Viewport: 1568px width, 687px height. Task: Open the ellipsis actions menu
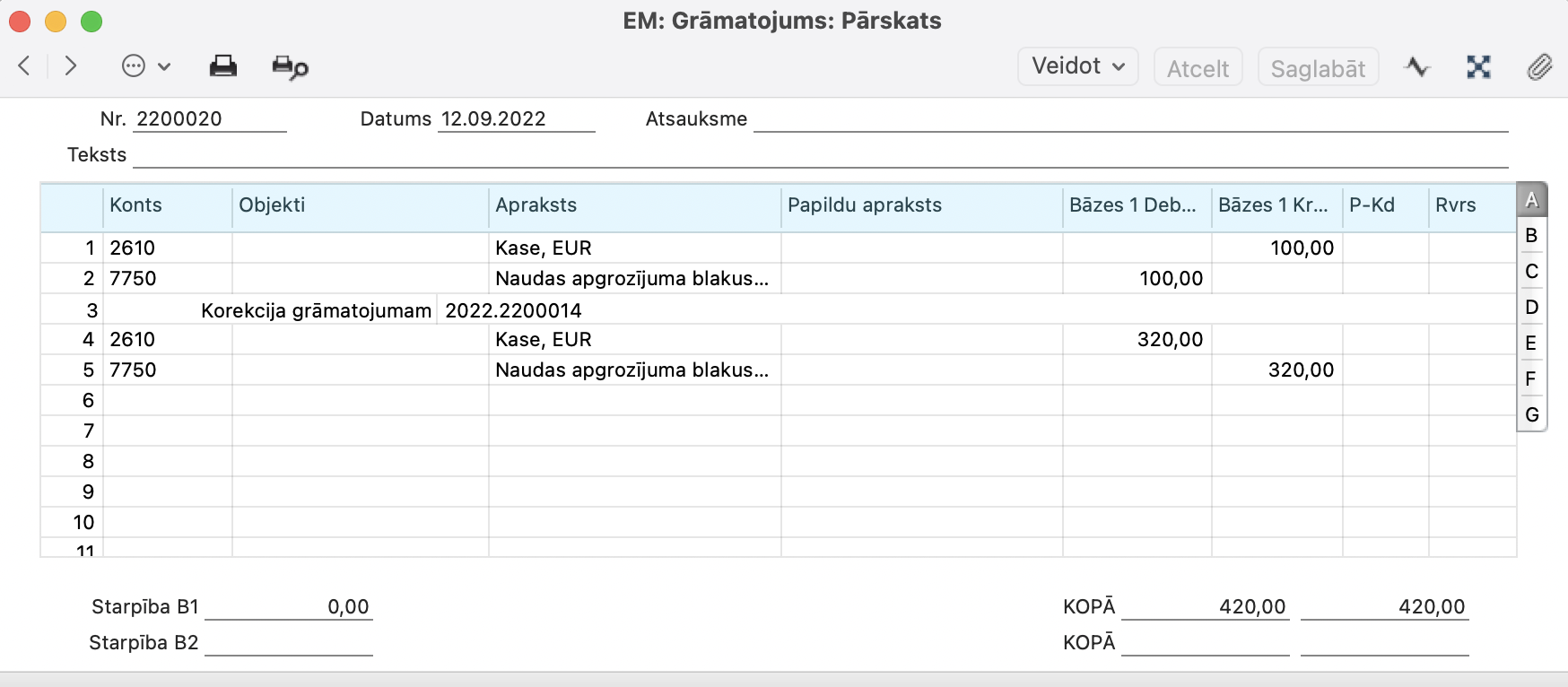pyautogui.click(x=145, y=66)
